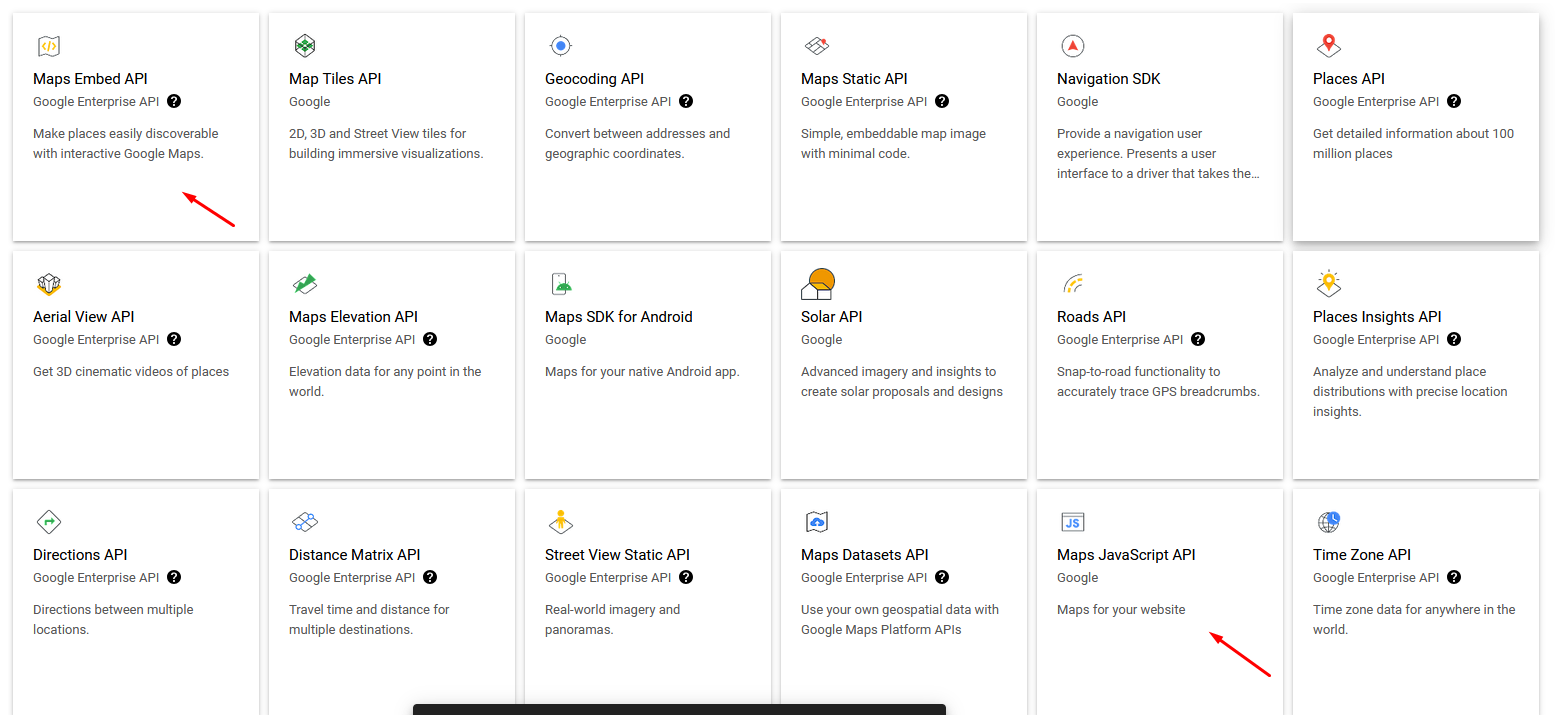Click help icon on the Time Zone API card
The width and height of the screenshot is (1555, 715).
pos(1454,577)
